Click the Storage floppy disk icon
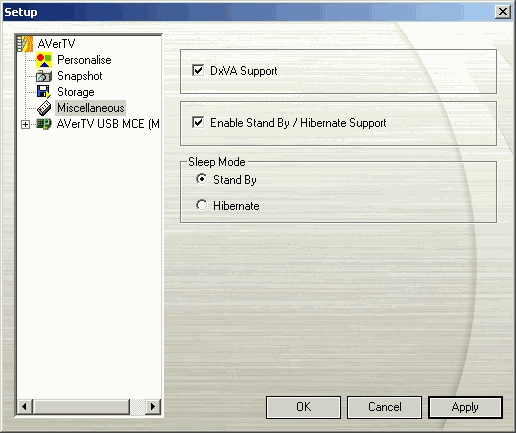This screenshot has width=516, height=433. point(44,92)
